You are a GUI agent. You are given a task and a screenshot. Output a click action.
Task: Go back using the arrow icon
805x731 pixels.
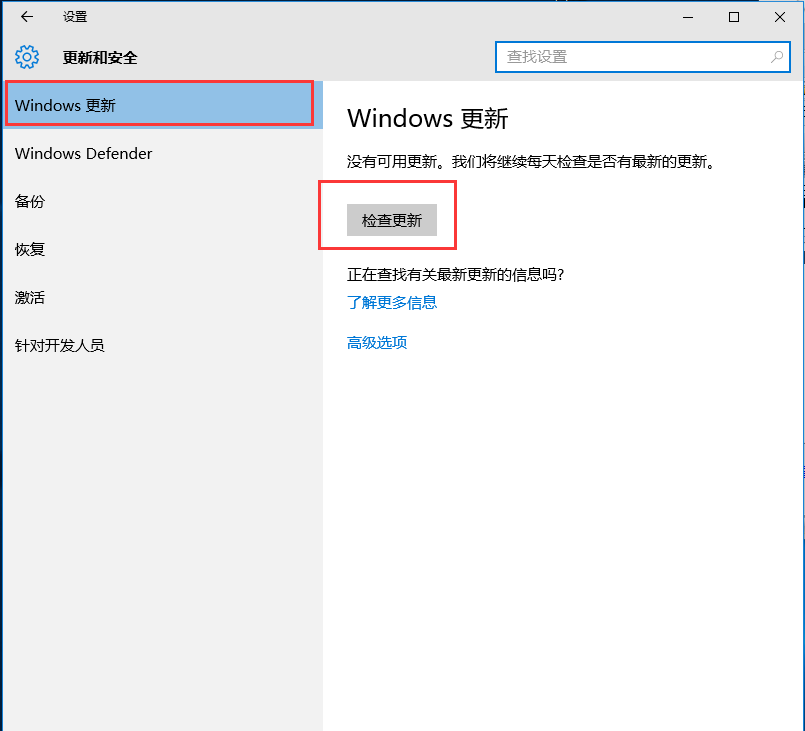27,17
